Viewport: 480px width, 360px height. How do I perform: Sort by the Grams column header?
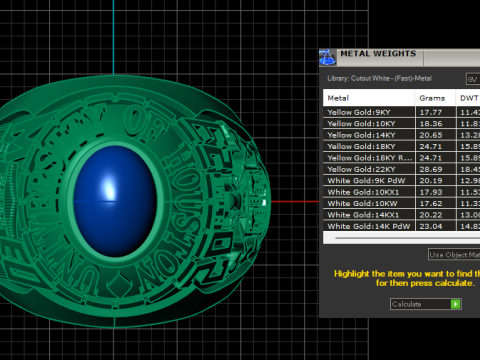pos(435,98)
